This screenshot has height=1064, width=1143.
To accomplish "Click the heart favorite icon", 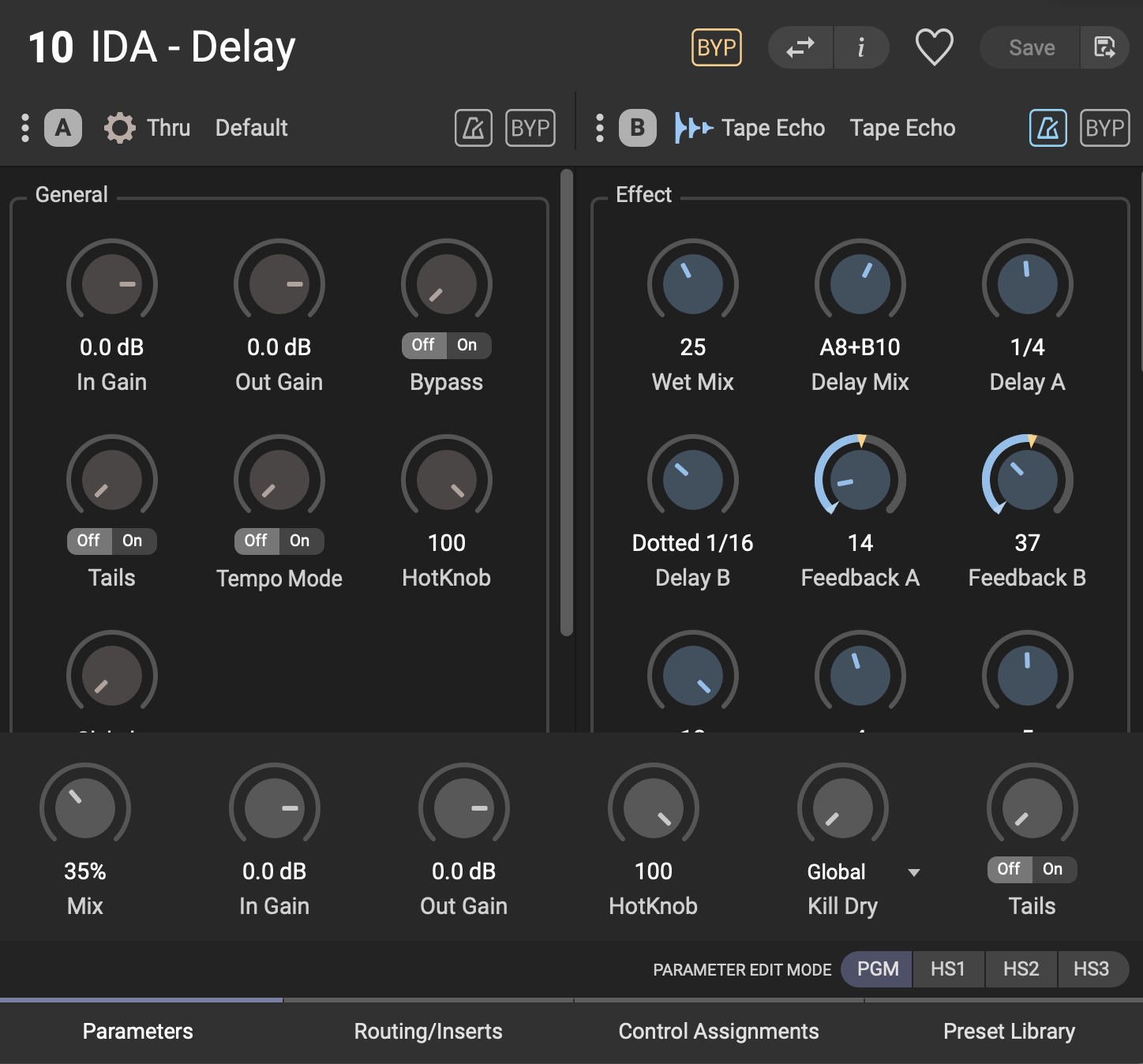I will coord(934,47).
